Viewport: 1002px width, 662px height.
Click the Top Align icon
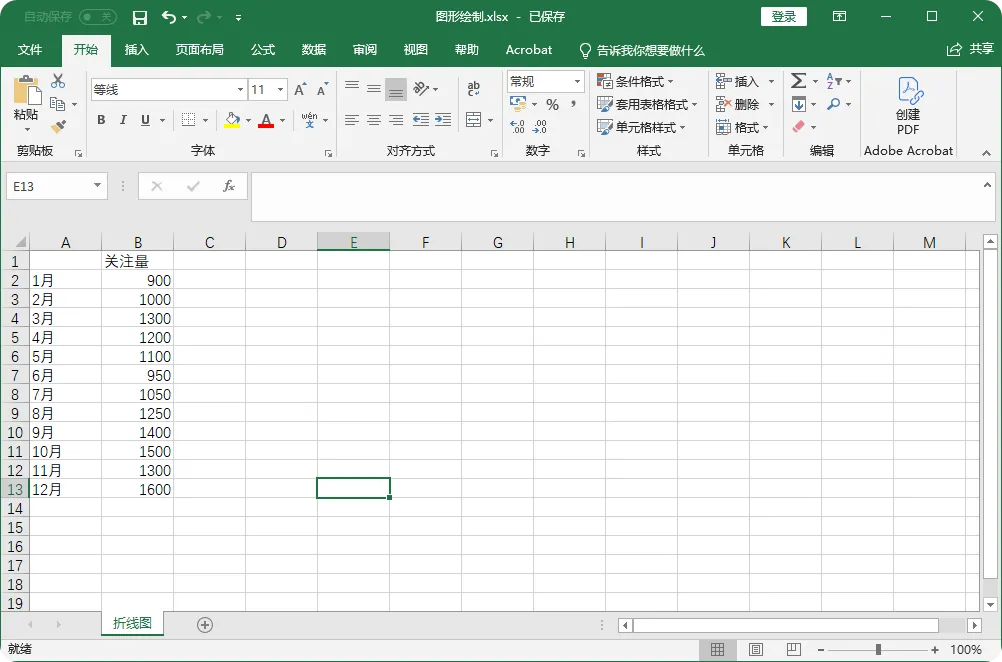351,89
